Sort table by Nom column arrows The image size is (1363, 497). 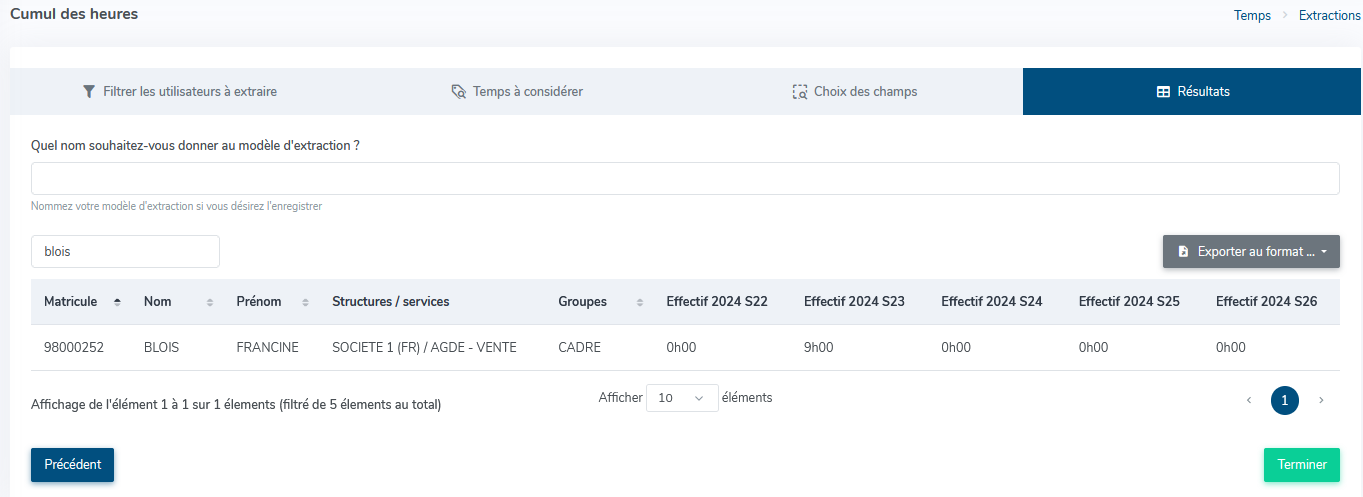(210, 302)
